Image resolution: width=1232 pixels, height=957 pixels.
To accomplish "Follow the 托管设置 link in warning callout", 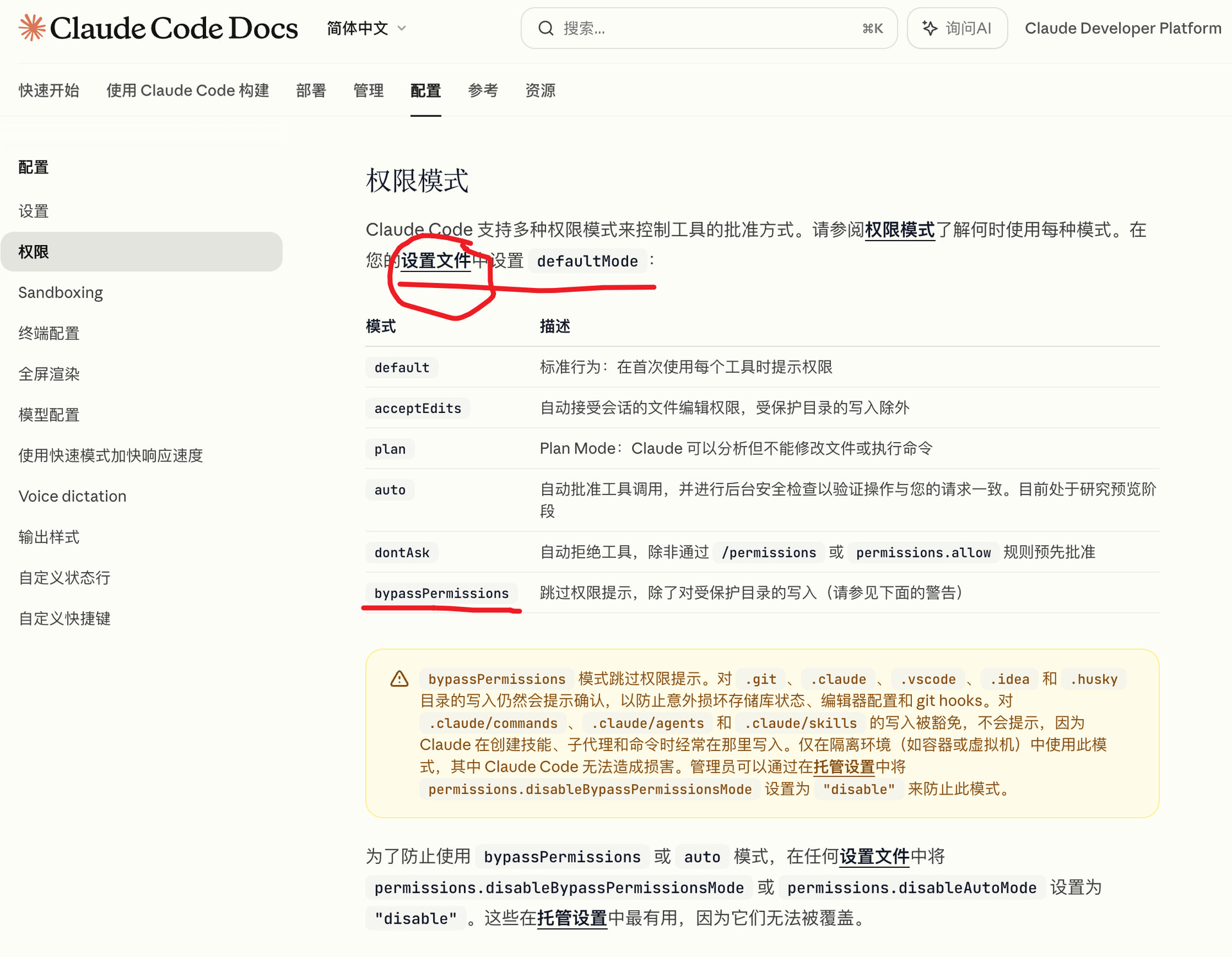I will (844, 766).
